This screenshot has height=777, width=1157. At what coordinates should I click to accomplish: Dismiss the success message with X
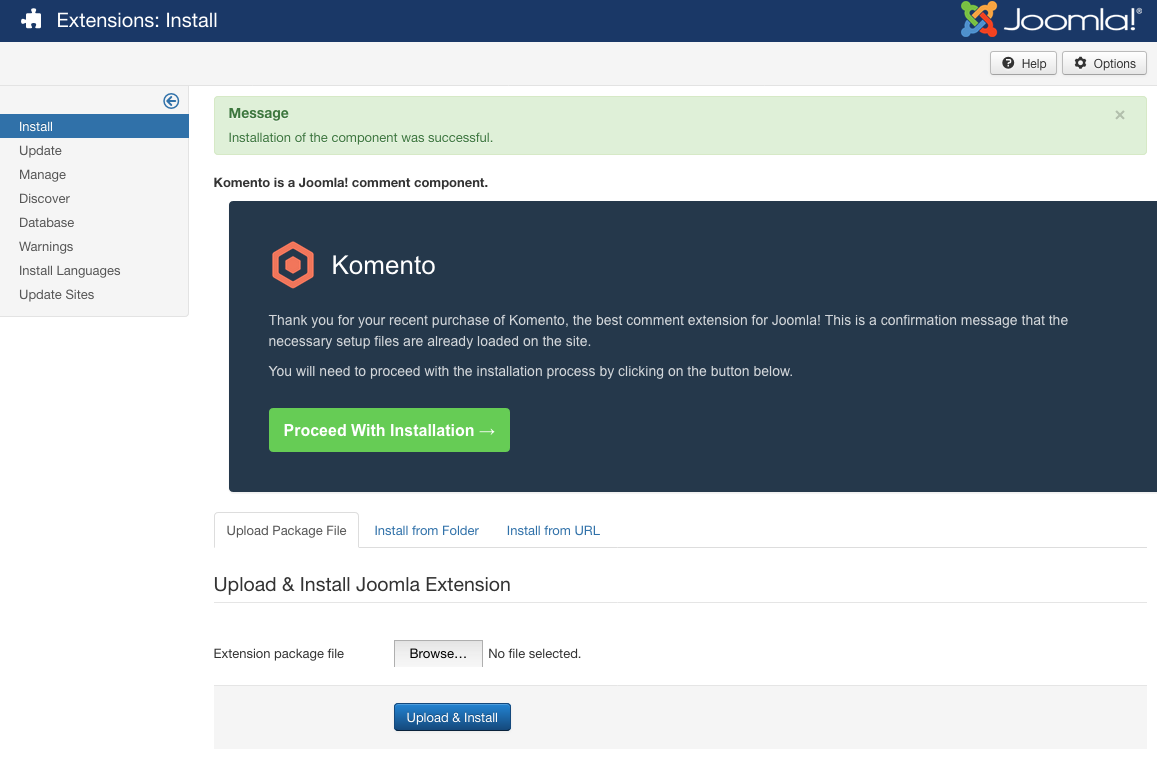point(1119,114)
